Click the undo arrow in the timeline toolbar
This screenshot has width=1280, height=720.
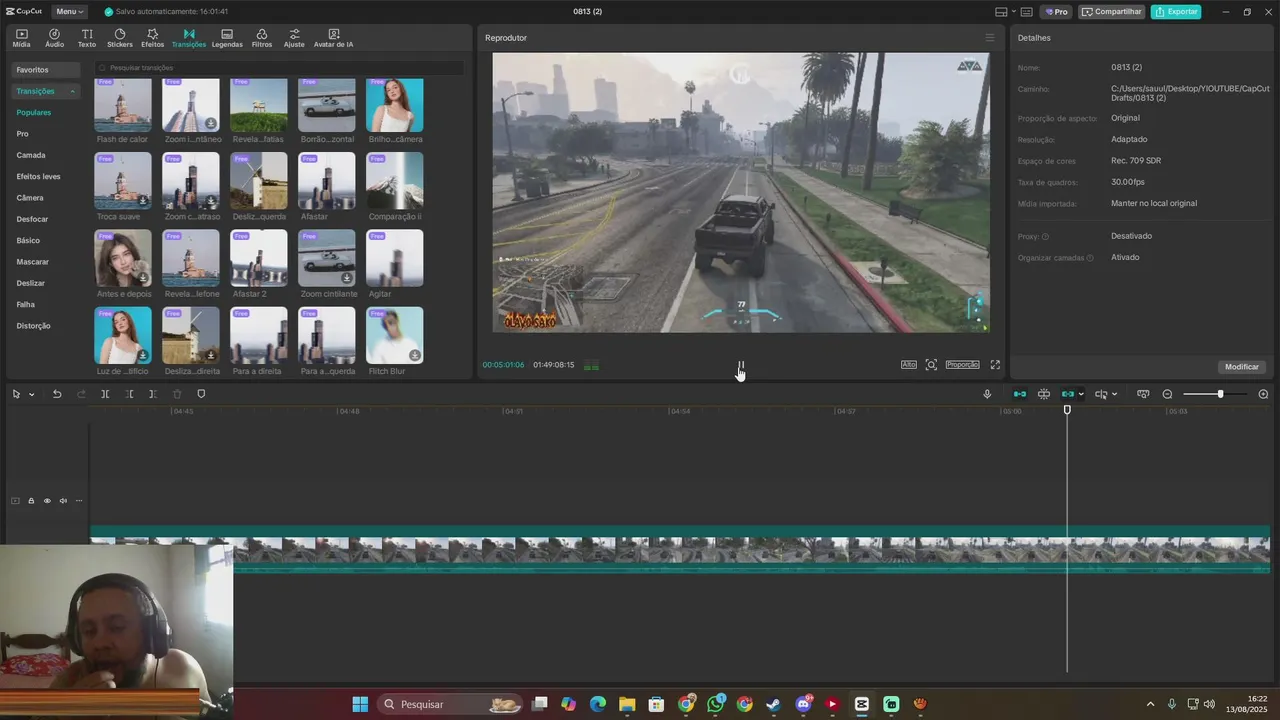57,394
